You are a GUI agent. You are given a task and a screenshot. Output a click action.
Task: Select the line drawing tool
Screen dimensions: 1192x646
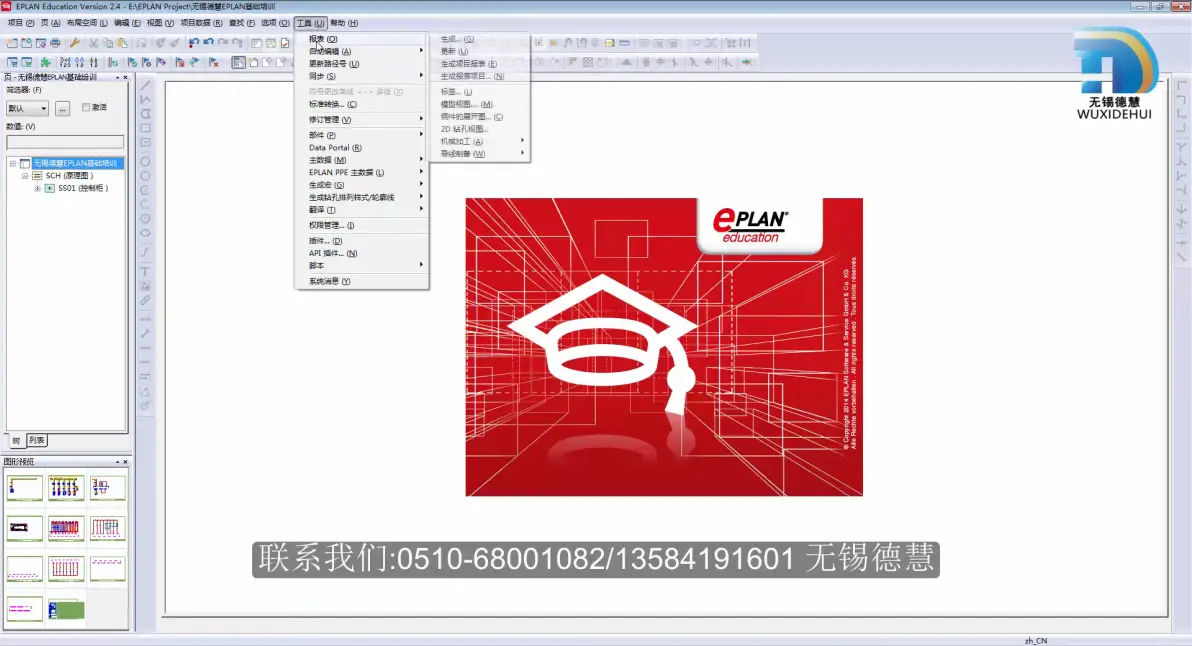pos(145,85)
